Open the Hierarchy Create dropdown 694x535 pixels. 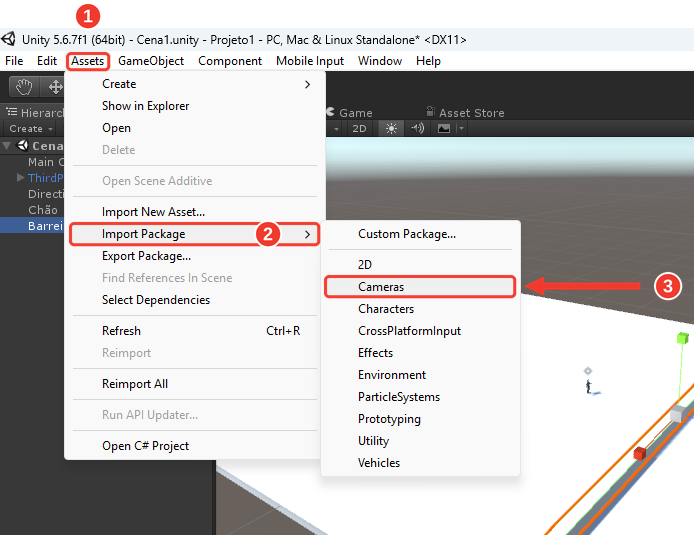pos(31,129)
